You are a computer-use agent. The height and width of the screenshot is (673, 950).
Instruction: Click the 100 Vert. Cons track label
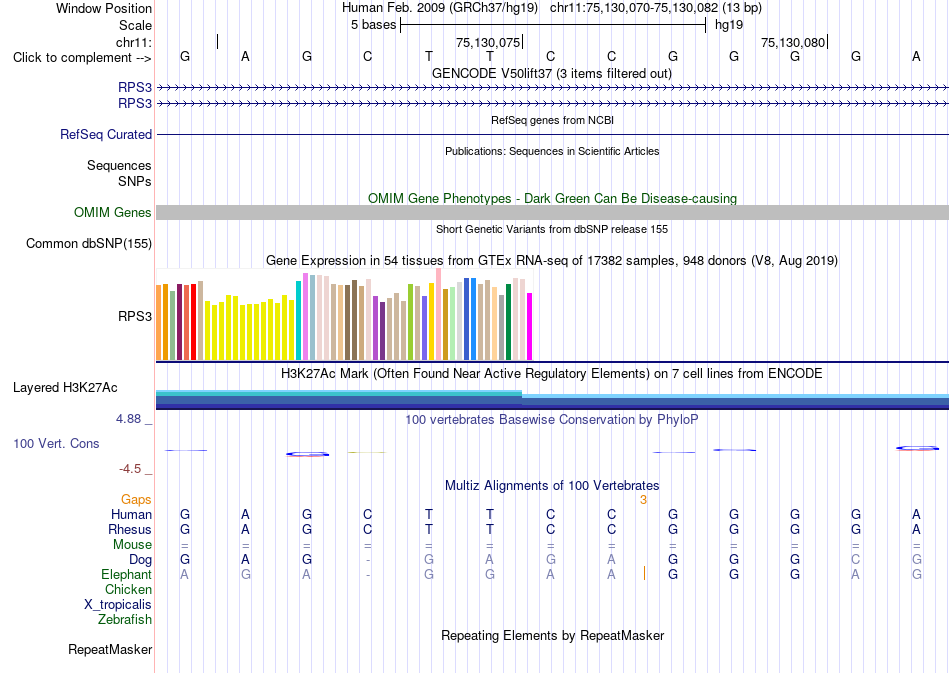pos(56,443)
